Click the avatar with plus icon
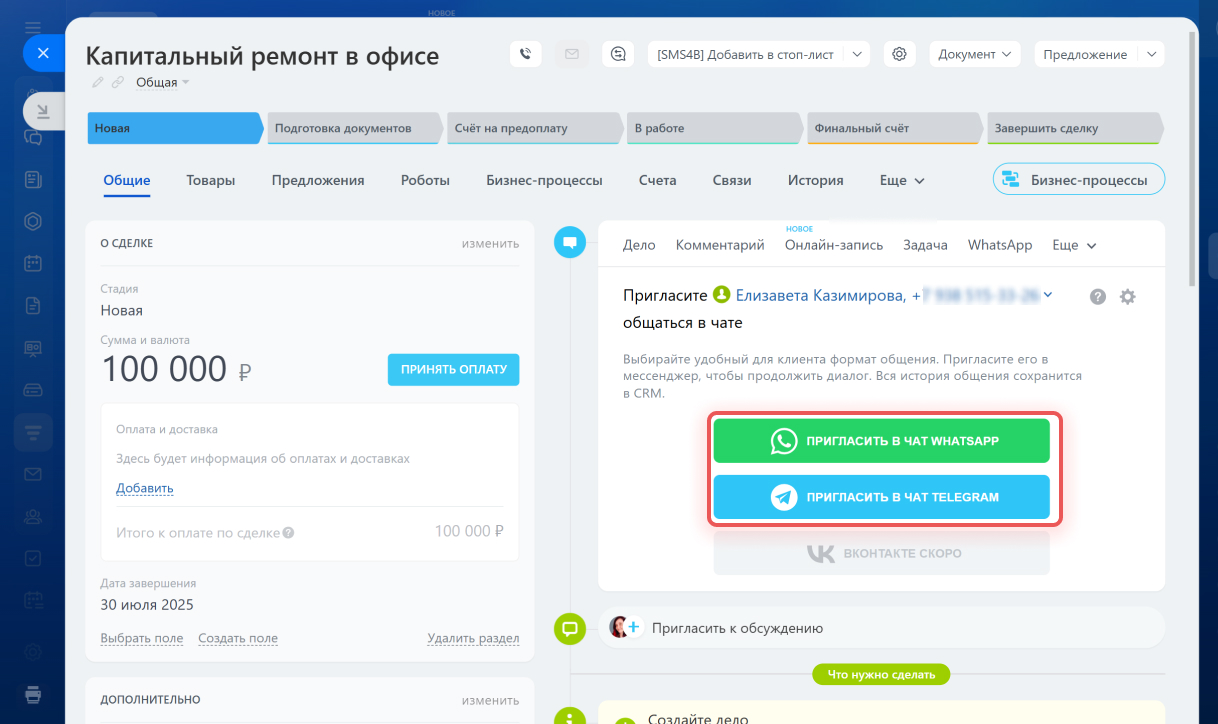The width and height of the screenshot is (1218, 724). (625, 628)
